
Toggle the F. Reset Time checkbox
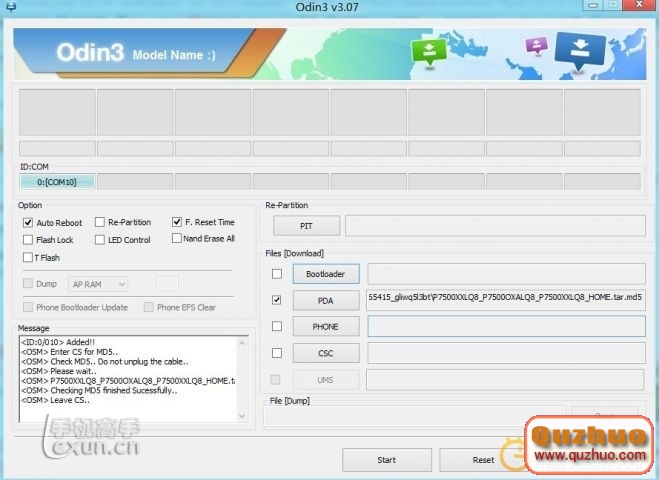point(177,222)
